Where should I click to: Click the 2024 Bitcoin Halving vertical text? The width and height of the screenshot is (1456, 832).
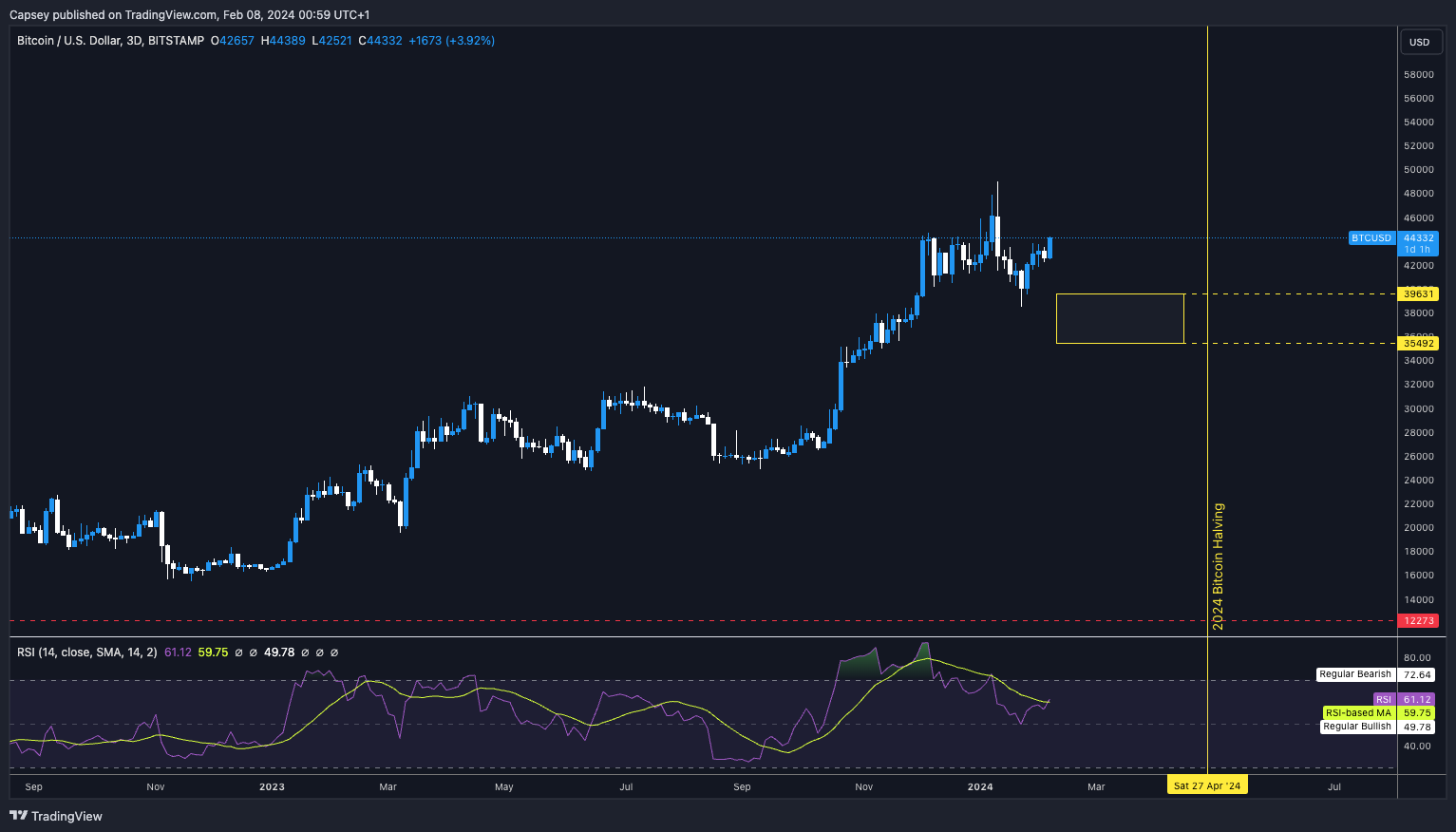(x=1219, y=566)
